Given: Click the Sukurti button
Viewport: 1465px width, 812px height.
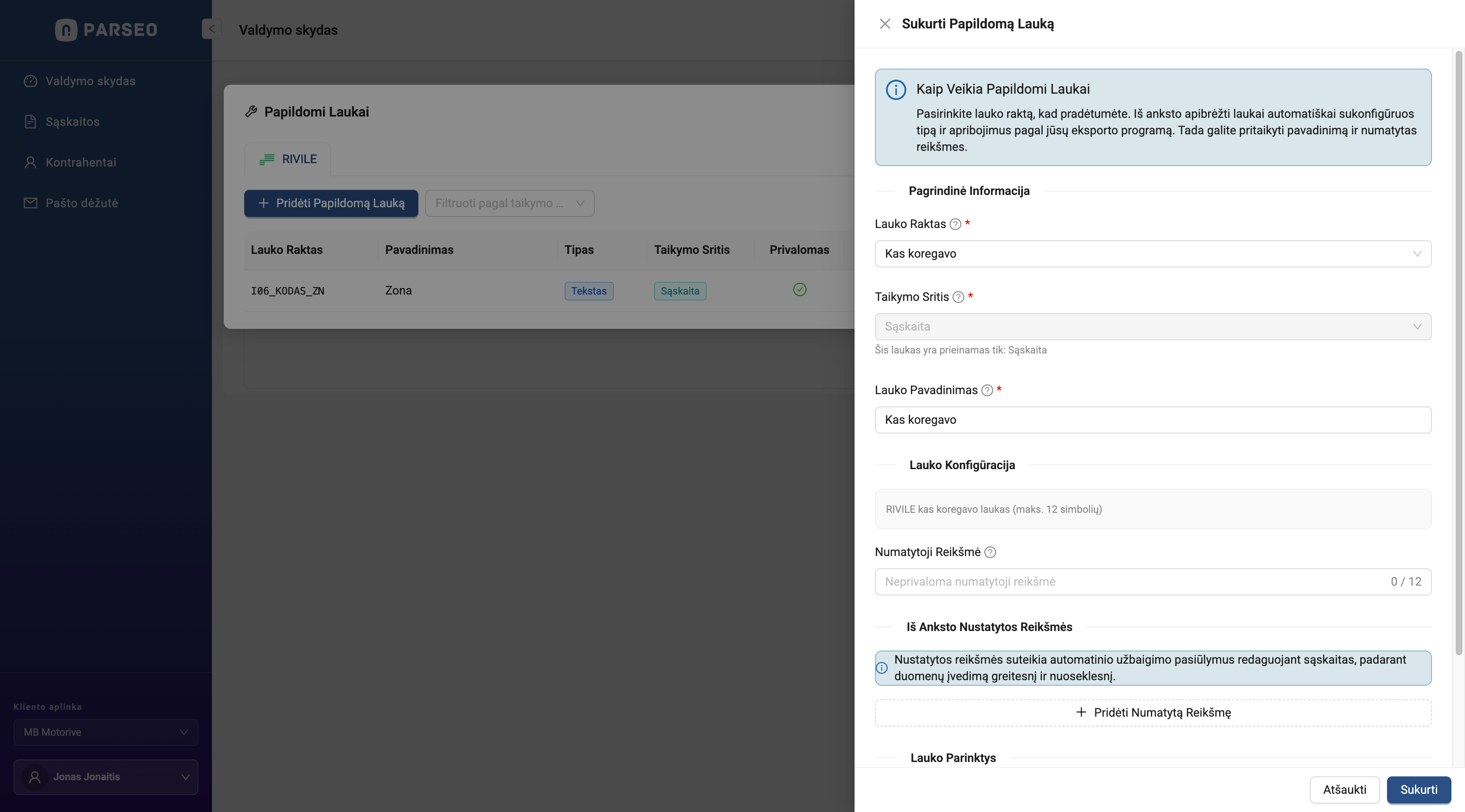Looking at the screenshot, I should [x=1418, y=789].
